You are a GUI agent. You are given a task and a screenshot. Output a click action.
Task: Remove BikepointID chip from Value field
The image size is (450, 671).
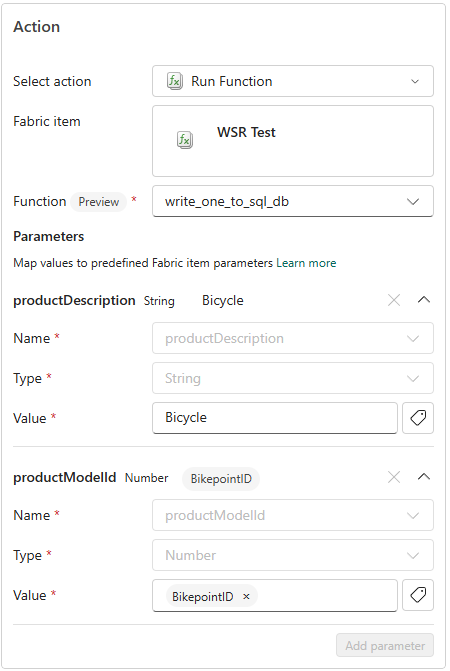tap(246, 597)
